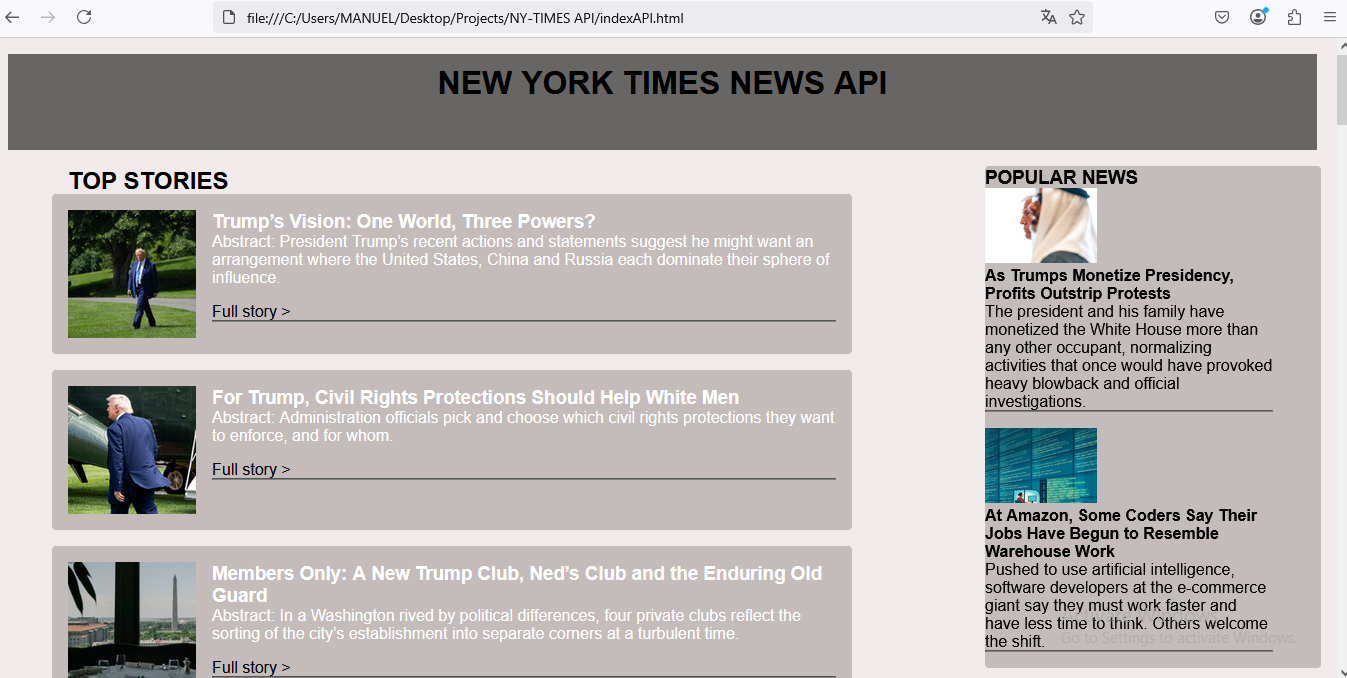1347x678 pixels.
Task: Open Full story for Members Only article
Action: click(251, 667)
